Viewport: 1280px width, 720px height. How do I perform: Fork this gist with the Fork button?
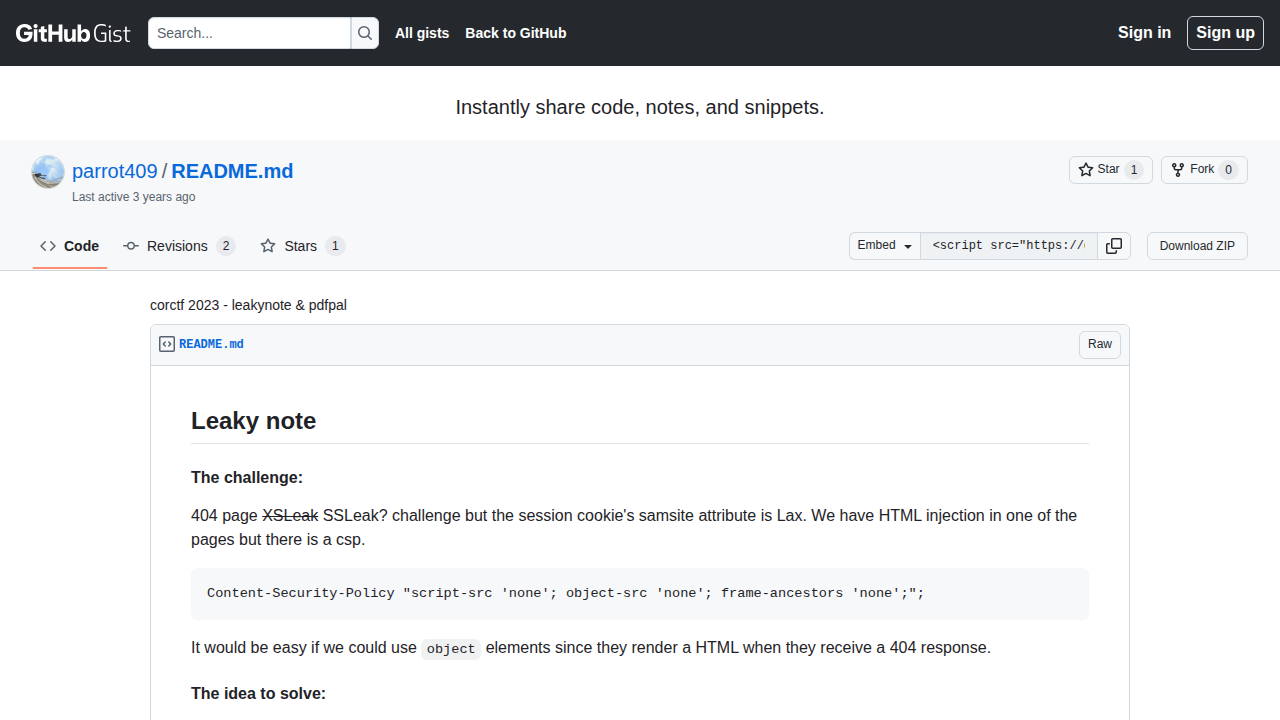tap(1204, 170)
